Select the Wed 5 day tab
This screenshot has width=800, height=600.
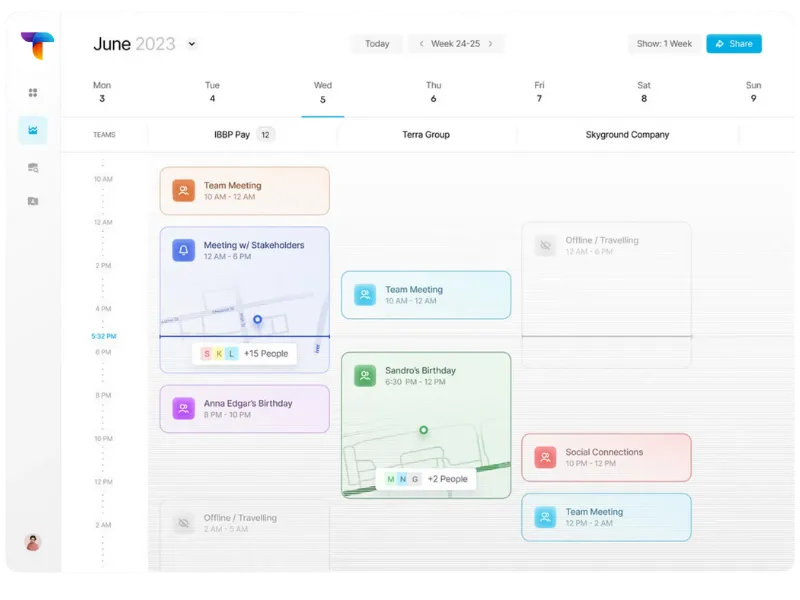click(x=322, y=92)
